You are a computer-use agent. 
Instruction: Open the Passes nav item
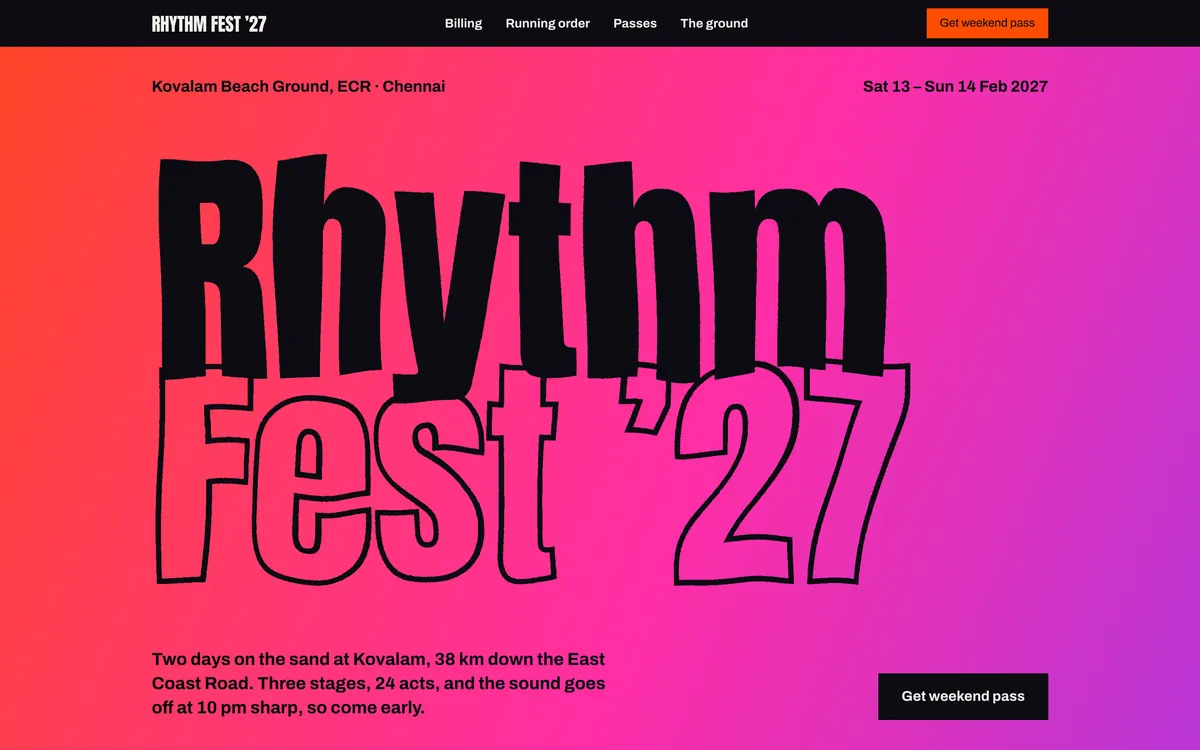(635, 23)
